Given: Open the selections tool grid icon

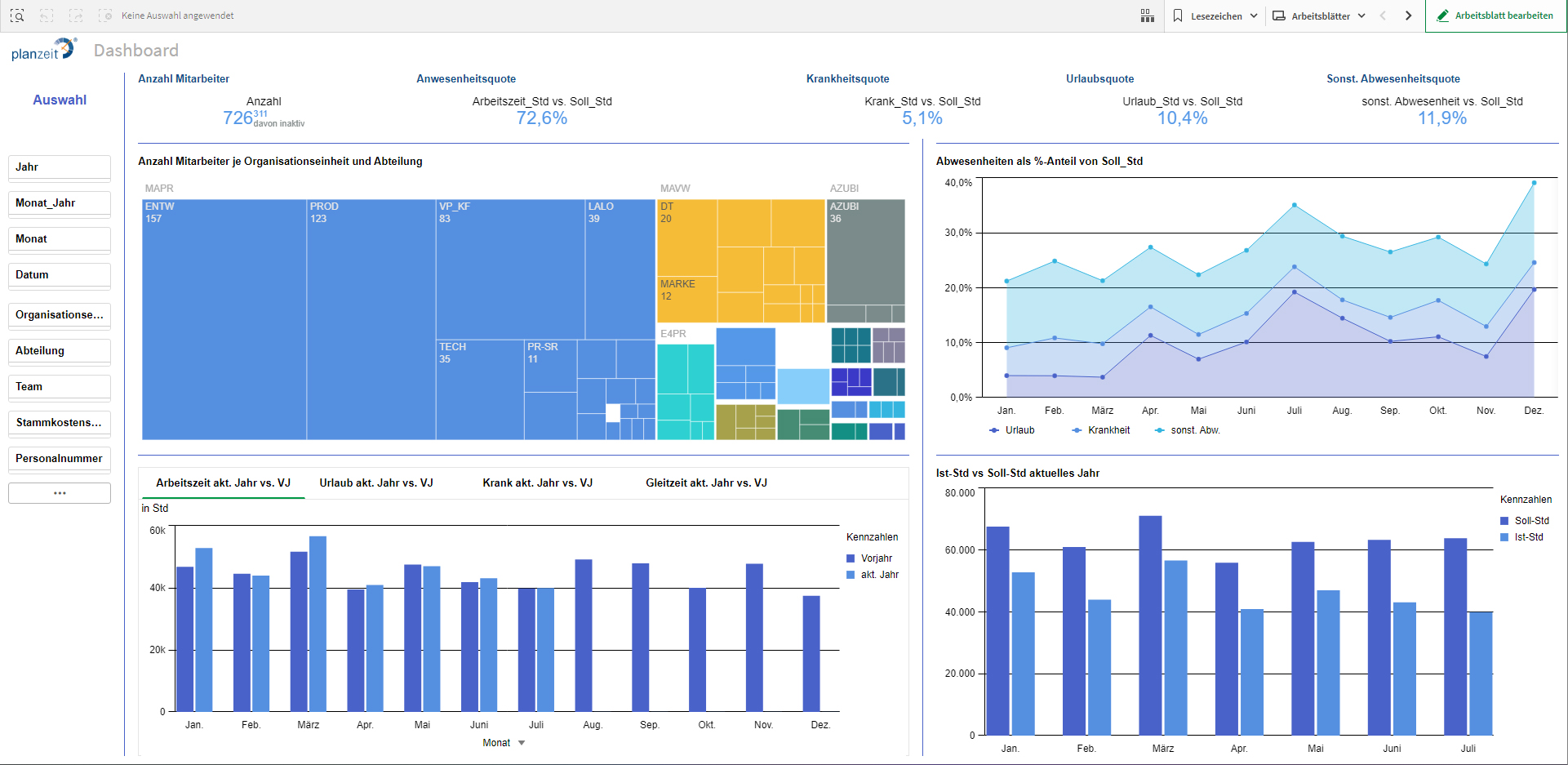Looking at the screenshot, I should (1147, 16).
